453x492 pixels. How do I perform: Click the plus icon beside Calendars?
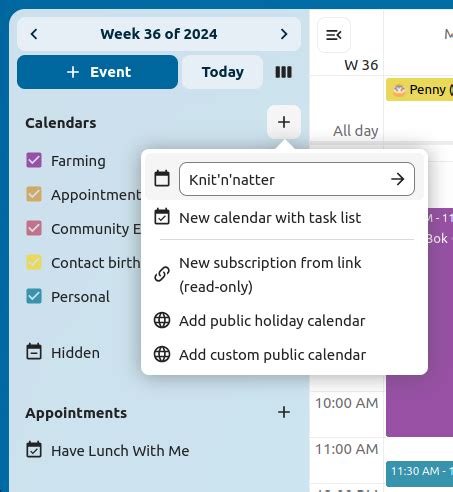point(284,122)
